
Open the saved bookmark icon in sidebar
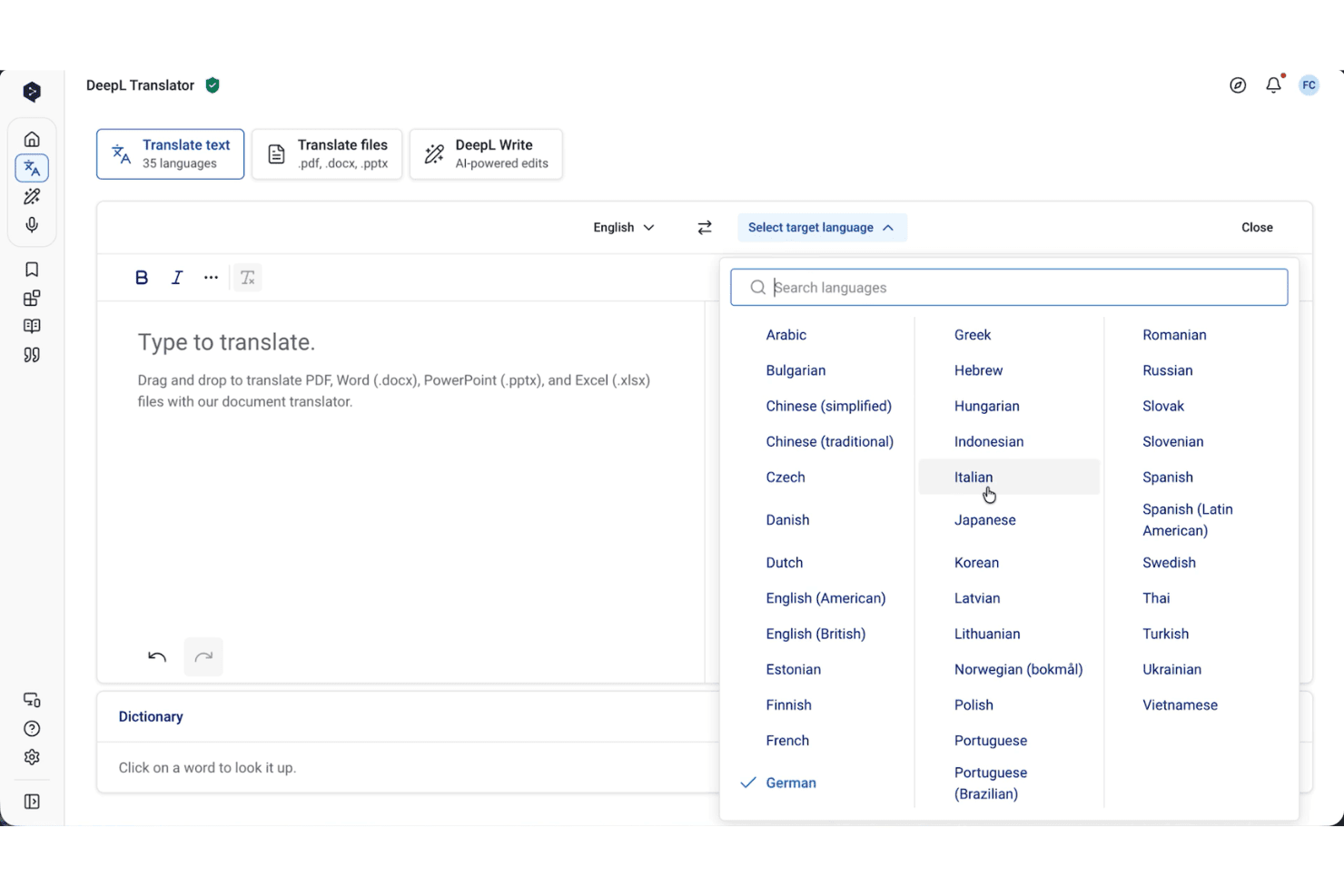[x=32, y=270]
